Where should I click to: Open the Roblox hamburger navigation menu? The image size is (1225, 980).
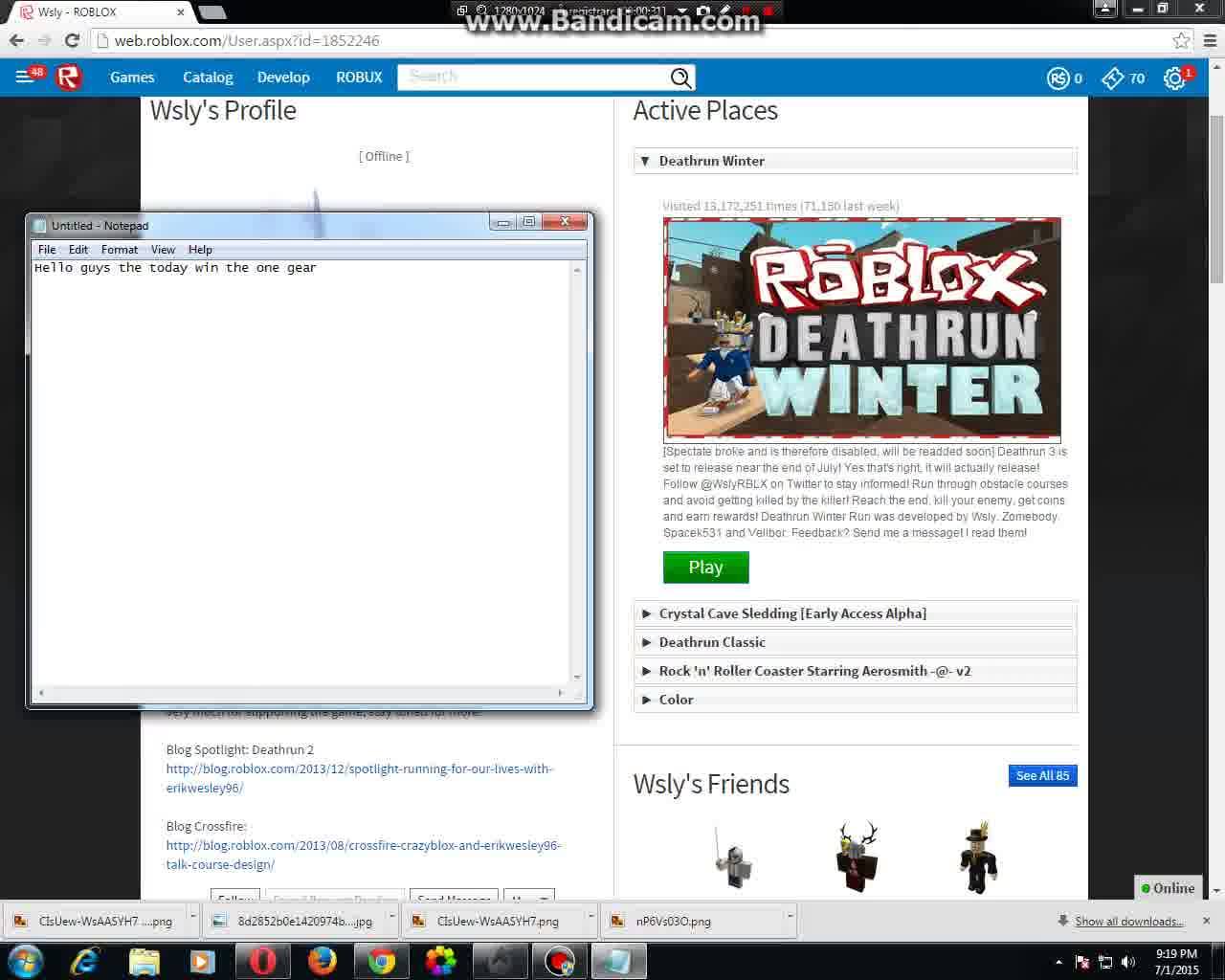pyautogui.click(x=25, y=77)
